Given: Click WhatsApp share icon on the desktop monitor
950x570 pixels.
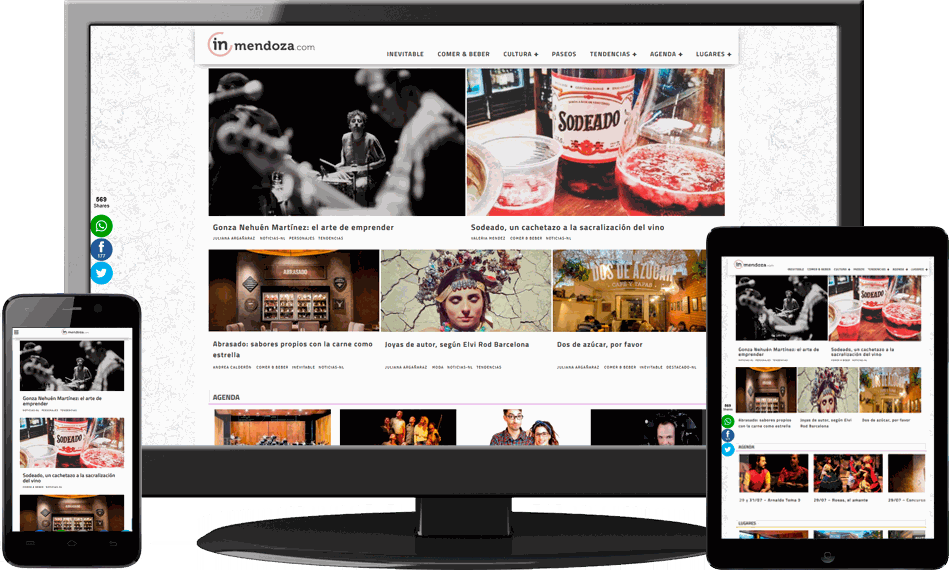Looking at the screenshot, I should click(x=102, y=226).
